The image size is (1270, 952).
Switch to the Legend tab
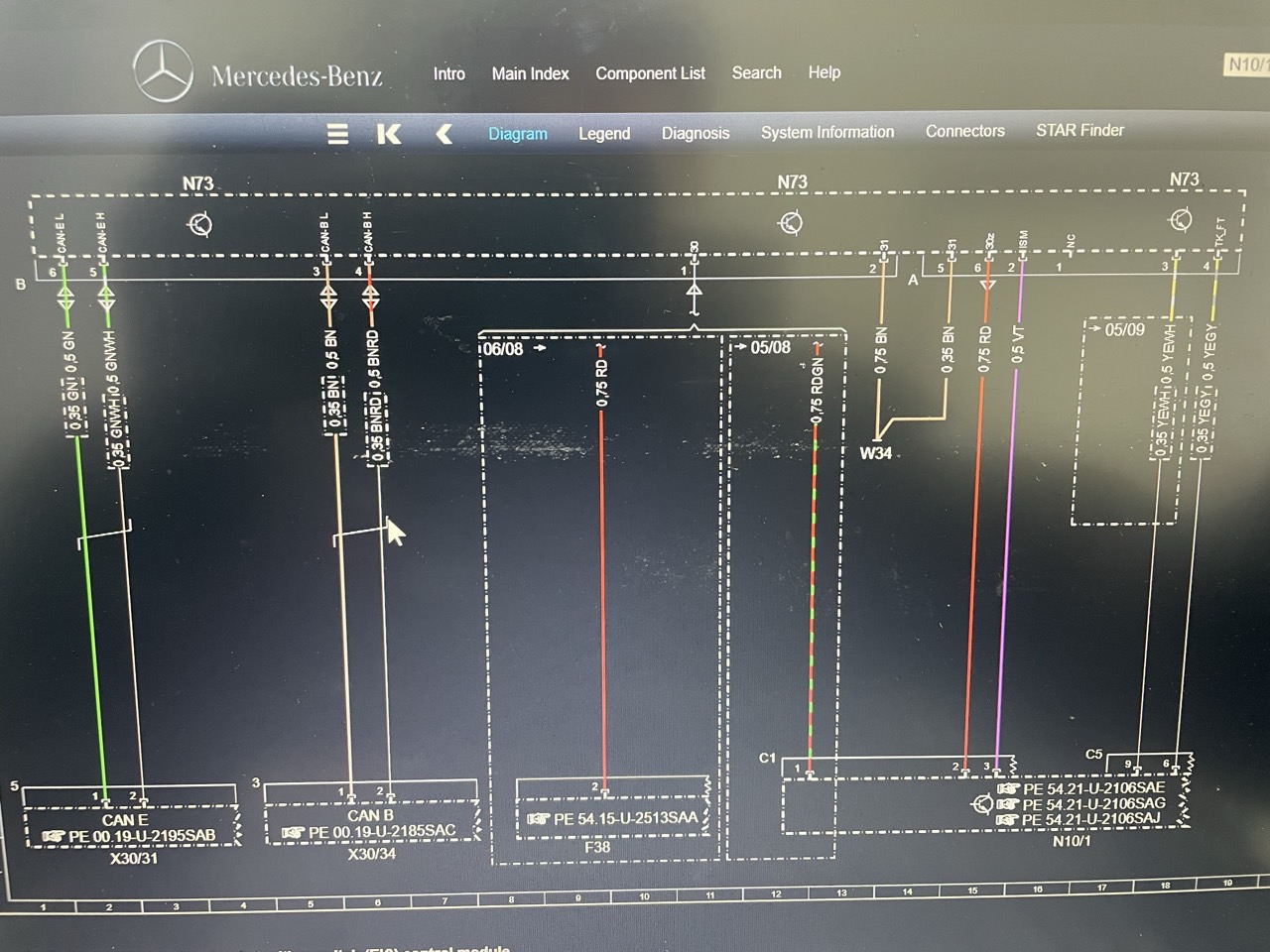coord(604,133)
